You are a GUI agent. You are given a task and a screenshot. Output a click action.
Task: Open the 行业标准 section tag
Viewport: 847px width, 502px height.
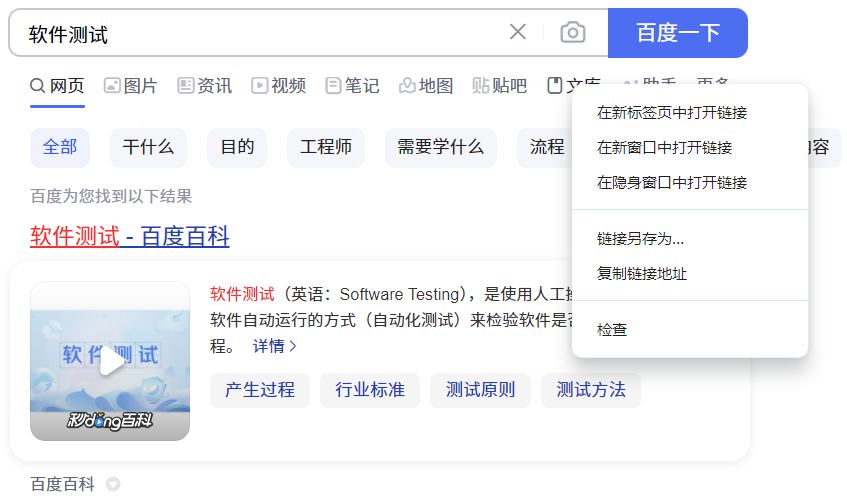[370, 390]
